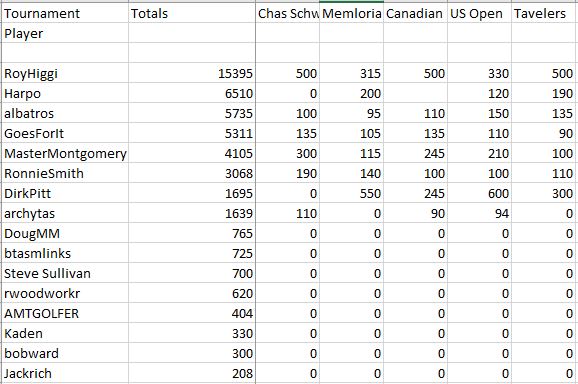
Task: Click the Chas Schw column header cell
Action: 288,14
